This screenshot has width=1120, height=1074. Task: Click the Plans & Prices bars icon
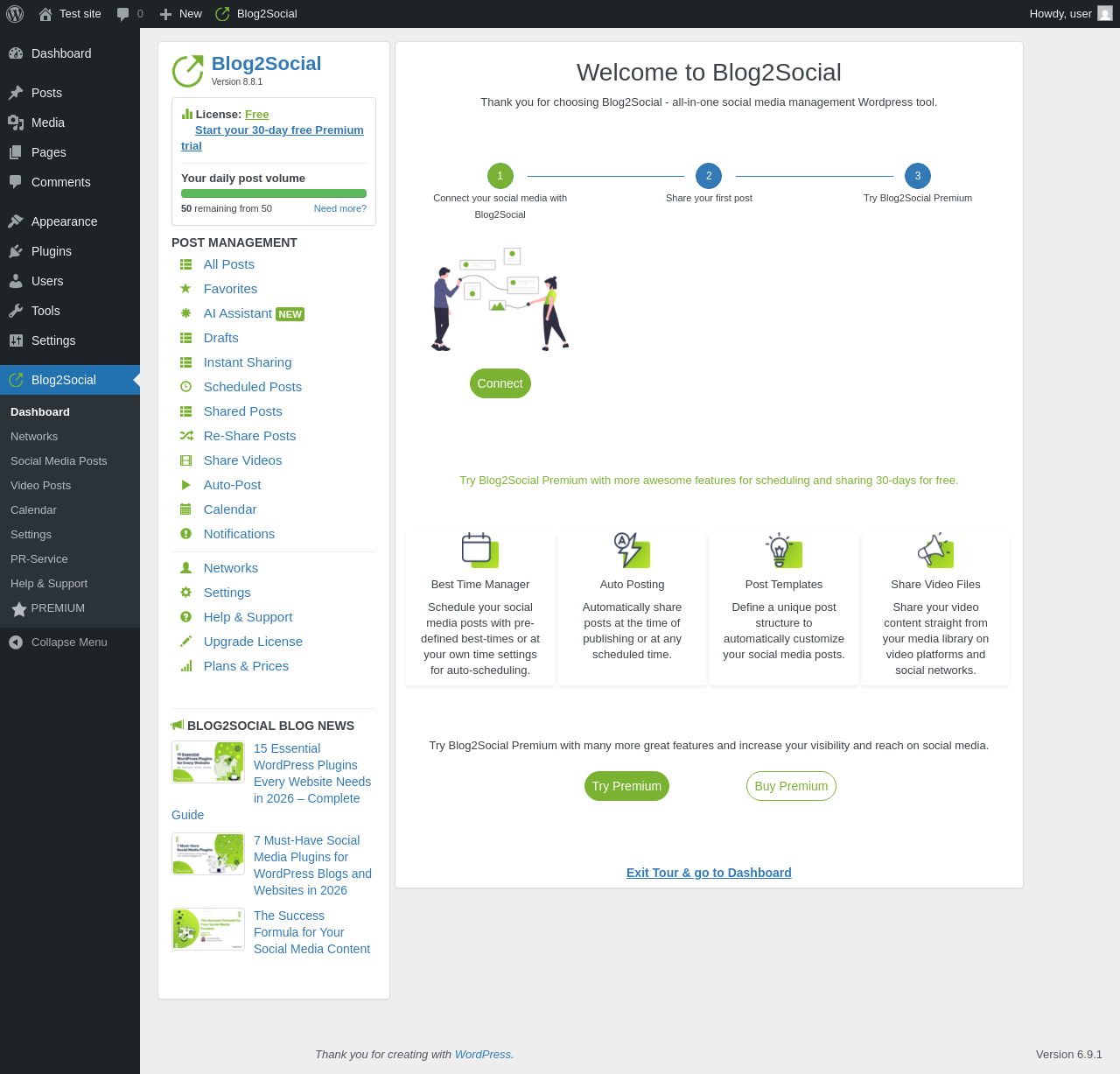pos(185,666)
